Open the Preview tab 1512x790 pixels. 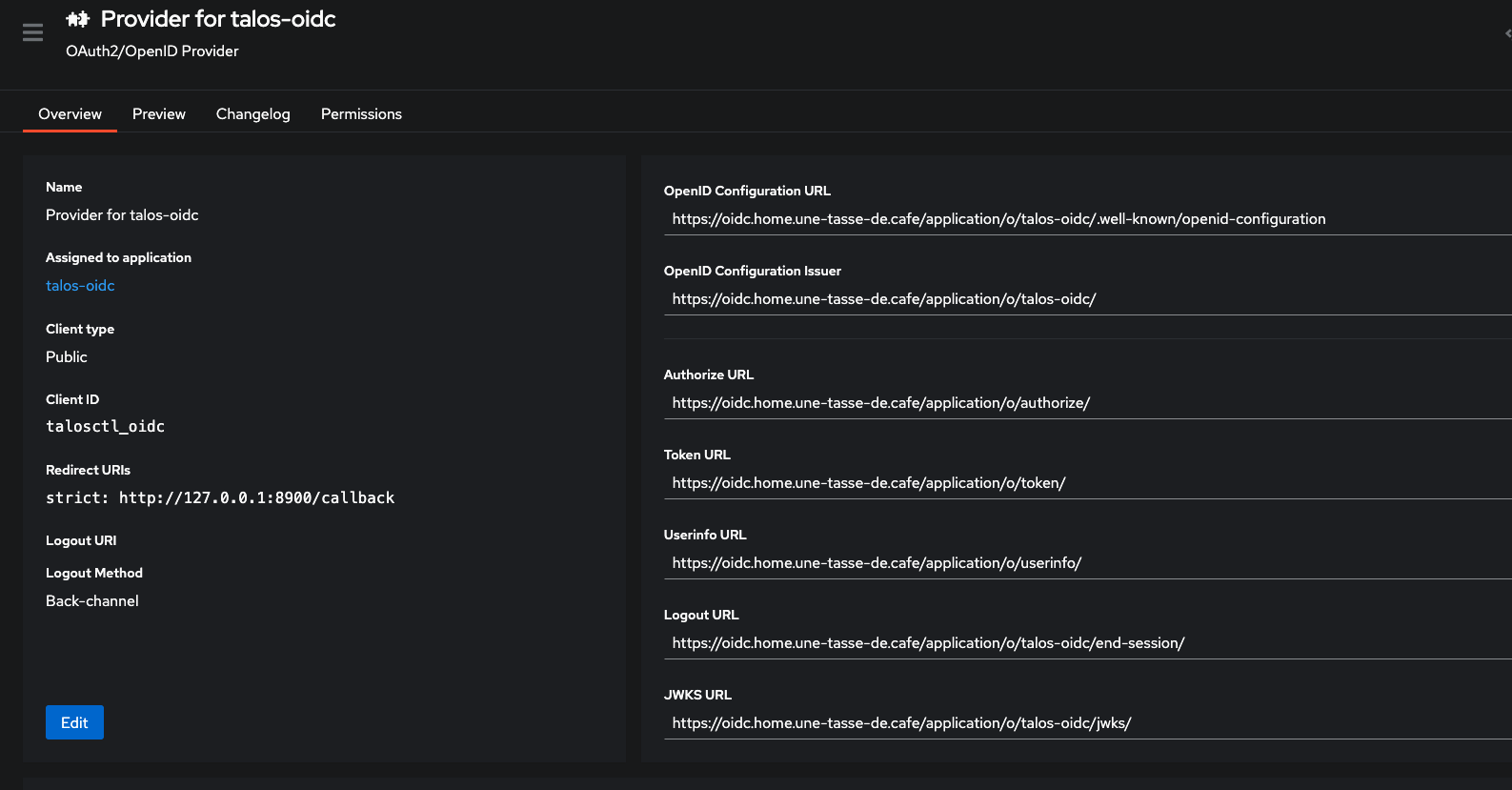click(159, 113)
